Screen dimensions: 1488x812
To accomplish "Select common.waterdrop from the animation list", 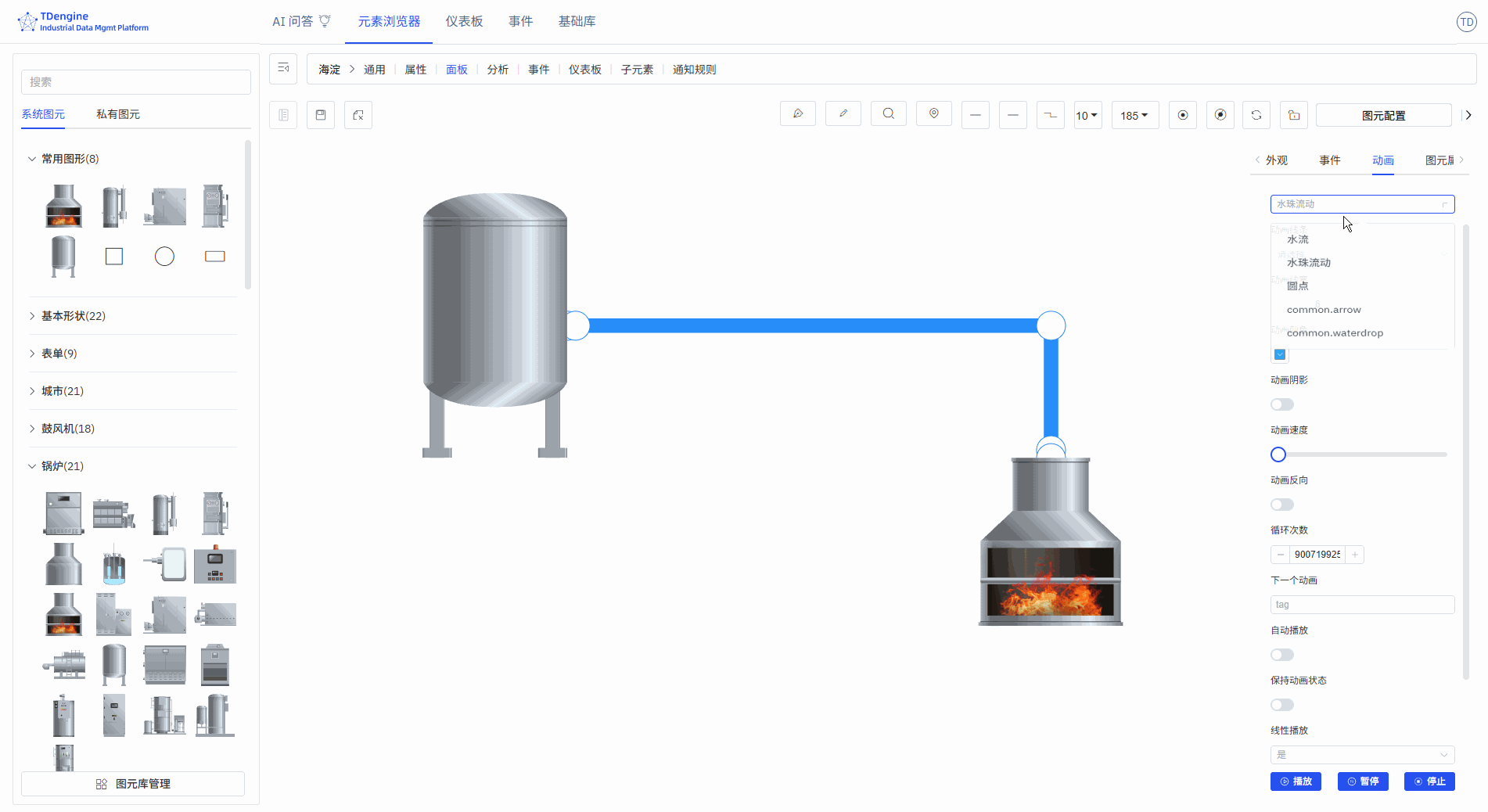I will (1335, 332).
